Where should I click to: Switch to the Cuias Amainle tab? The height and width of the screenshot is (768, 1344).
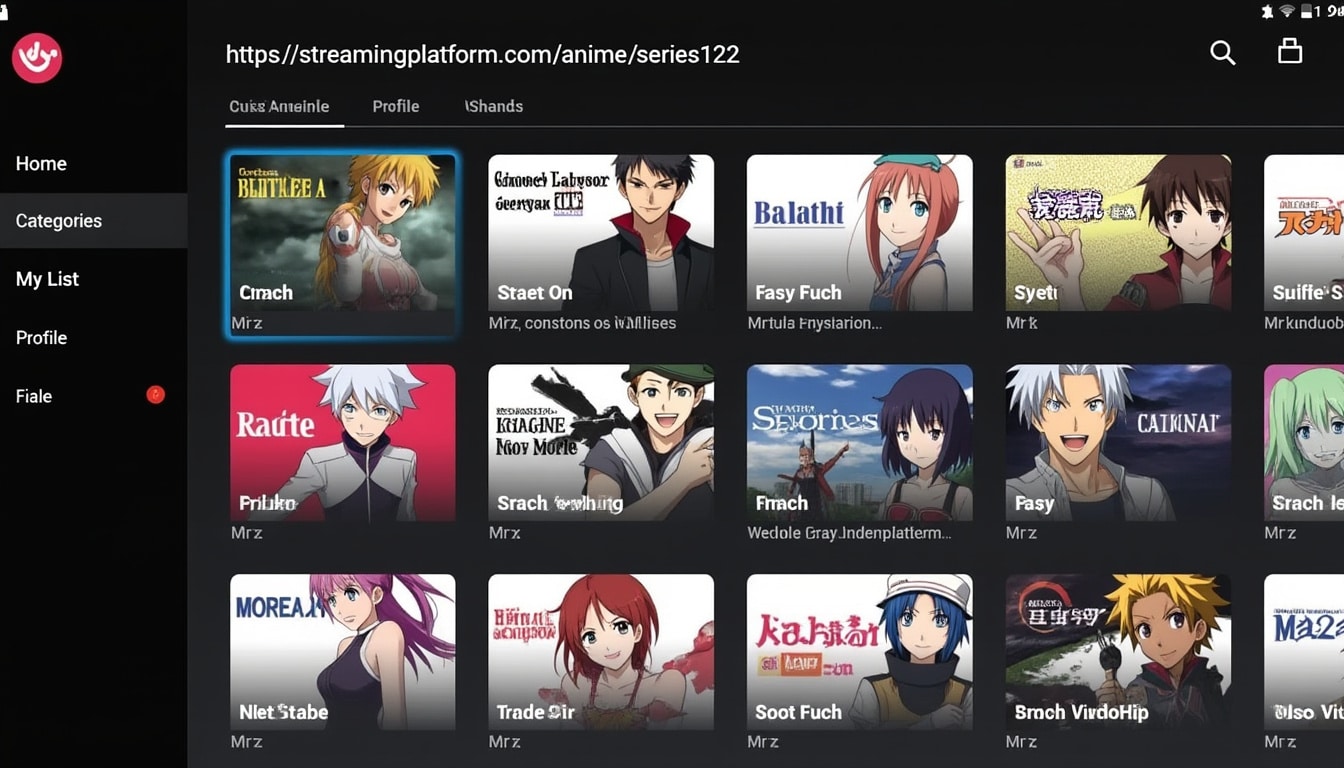pos(279,106)
